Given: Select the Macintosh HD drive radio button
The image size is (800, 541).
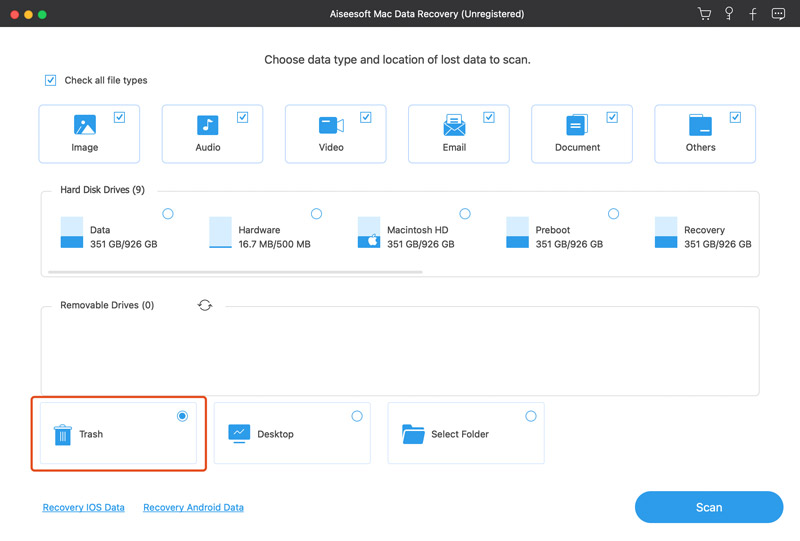Looking at the screenshot, I should pos(465,214).
